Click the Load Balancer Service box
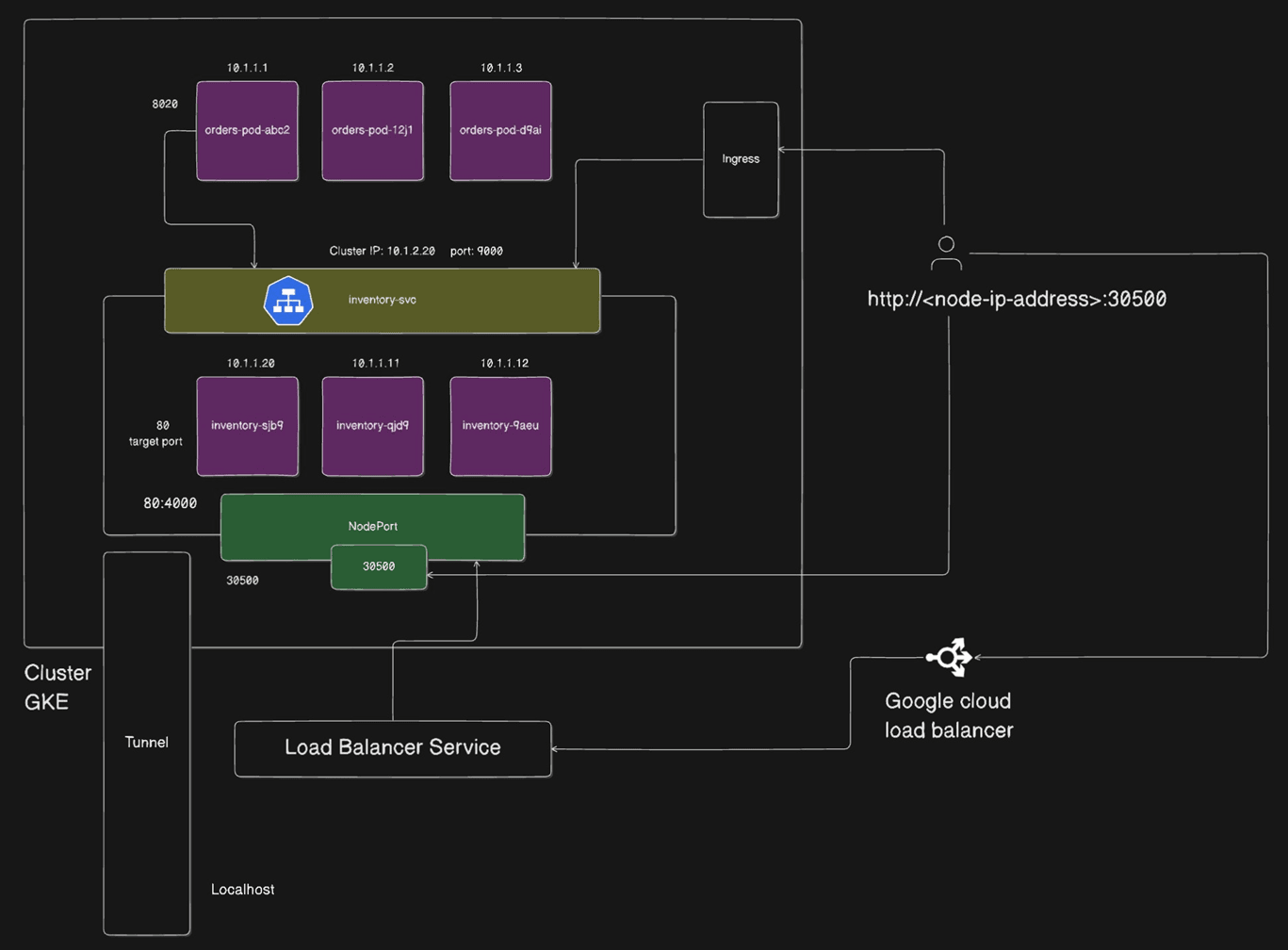The height and width of the screenshot is (950, 1288). (x=393, y=748)
